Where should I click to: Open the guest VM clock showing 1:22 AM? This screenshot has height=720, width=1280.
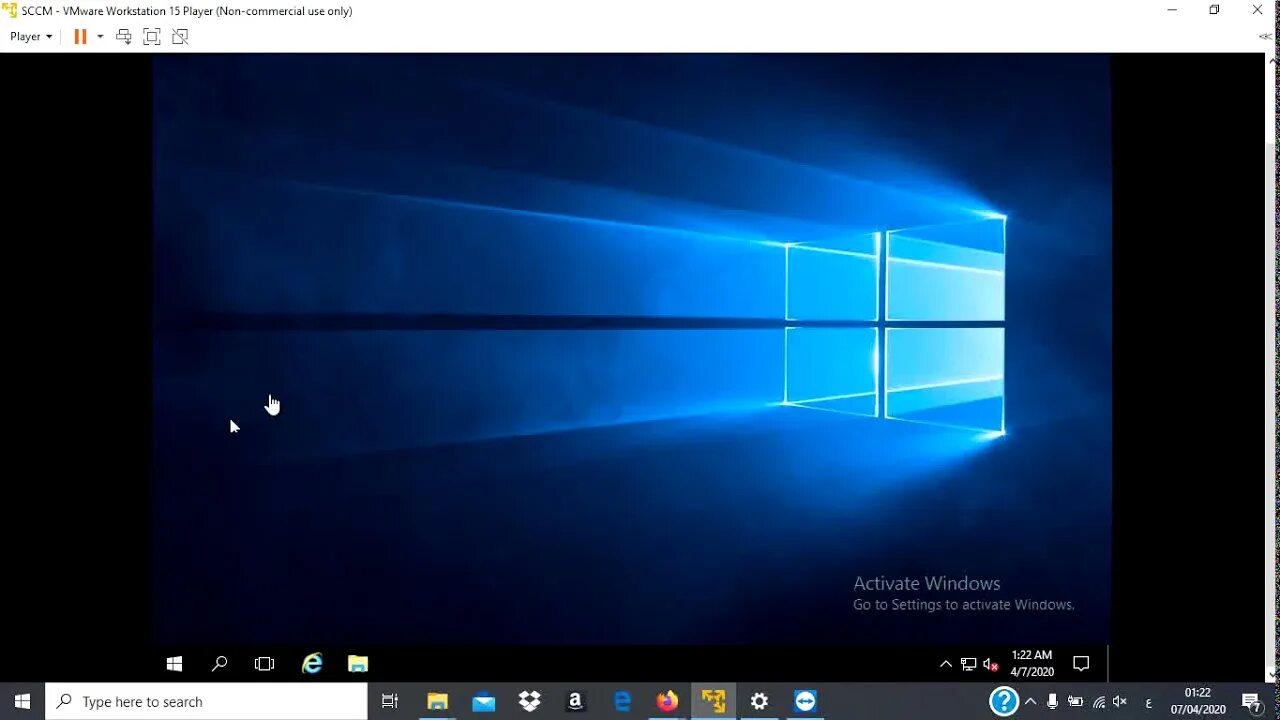point(1032,663)
